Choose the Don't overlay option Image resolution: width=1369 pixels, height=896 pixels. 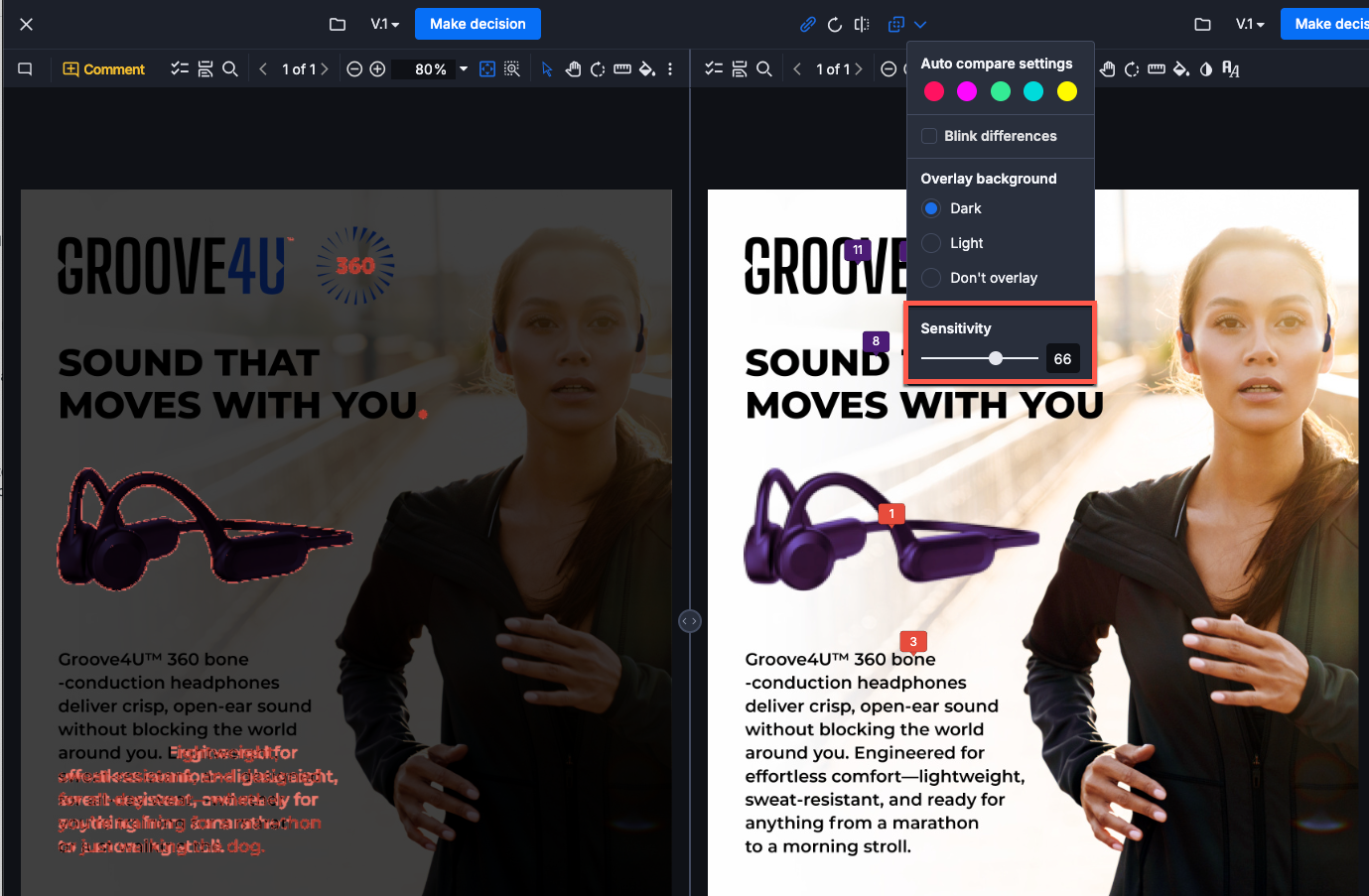(931, 278)
